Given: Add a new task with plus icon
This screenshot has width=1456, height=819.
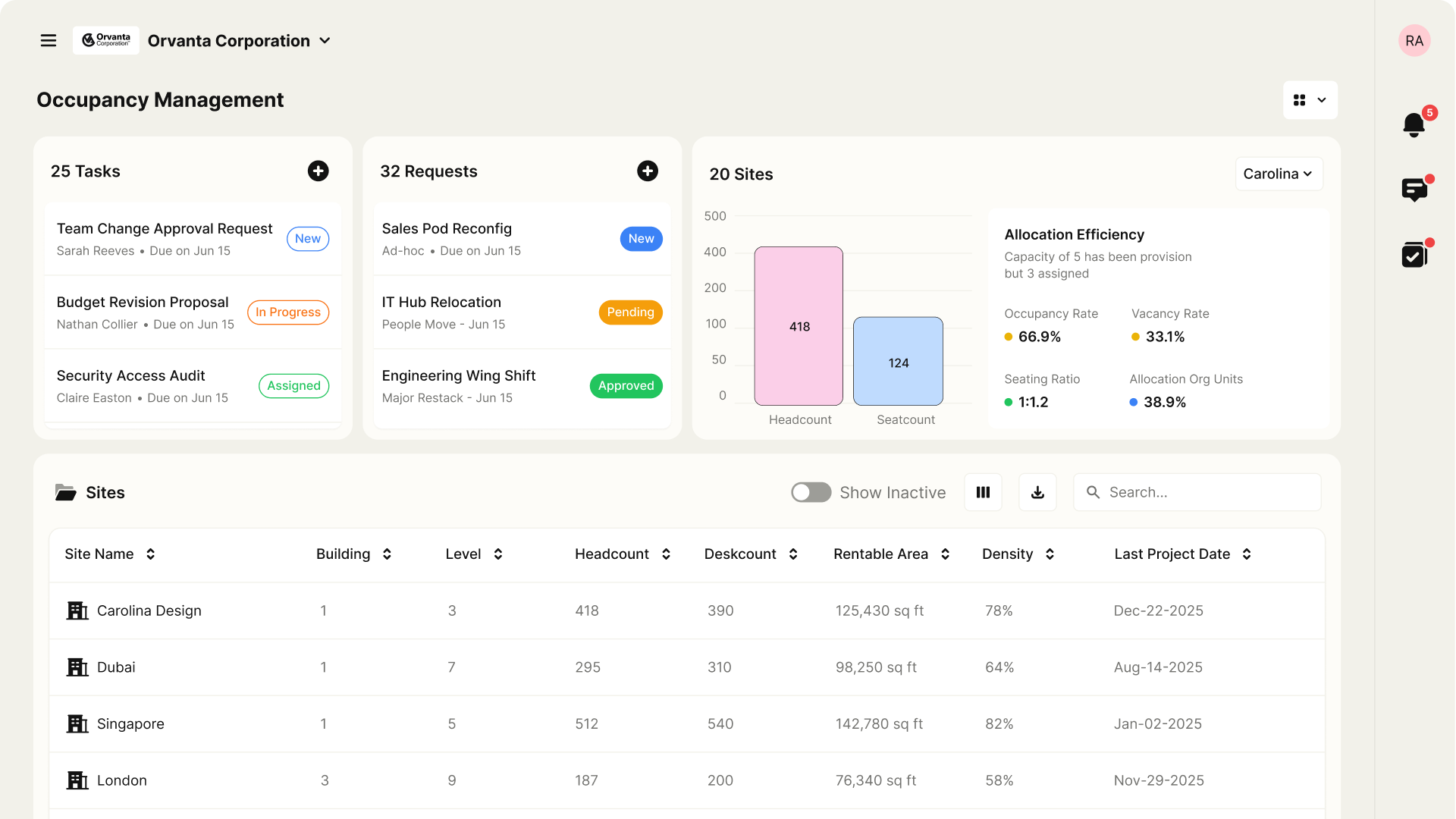Looking at the screenshot, I should click(318, 171).
